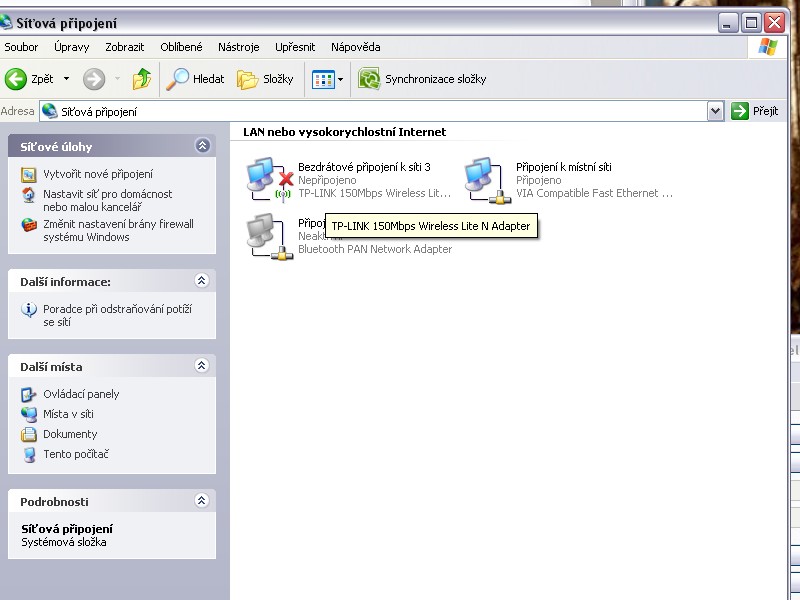Click Změnit nastavení brány firewall link
Image resolution: width=800 pixels, height=600 pixels.
118,231
